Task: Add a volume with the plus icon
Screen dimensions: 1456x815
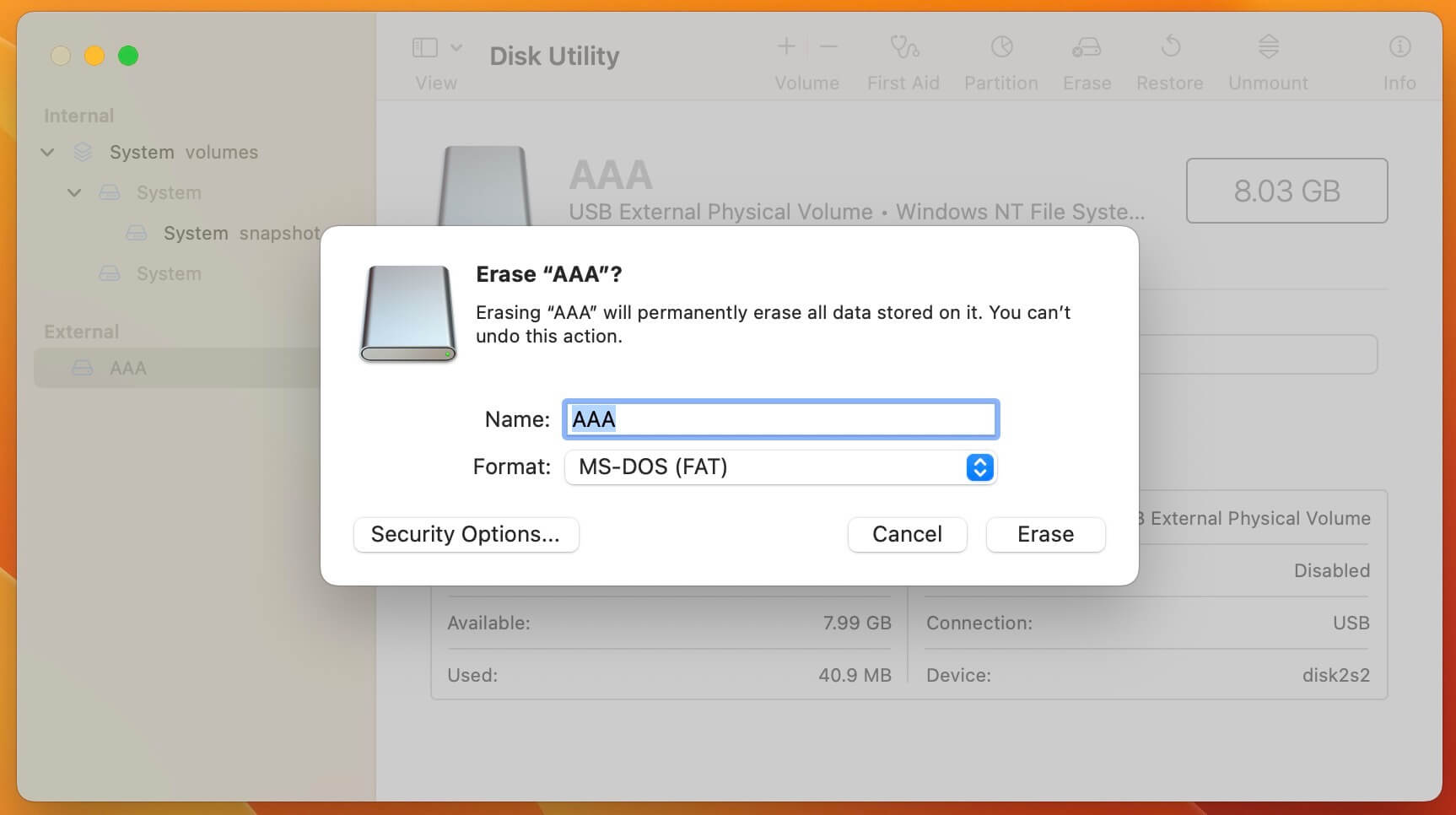Action: (x=785, y=46)
